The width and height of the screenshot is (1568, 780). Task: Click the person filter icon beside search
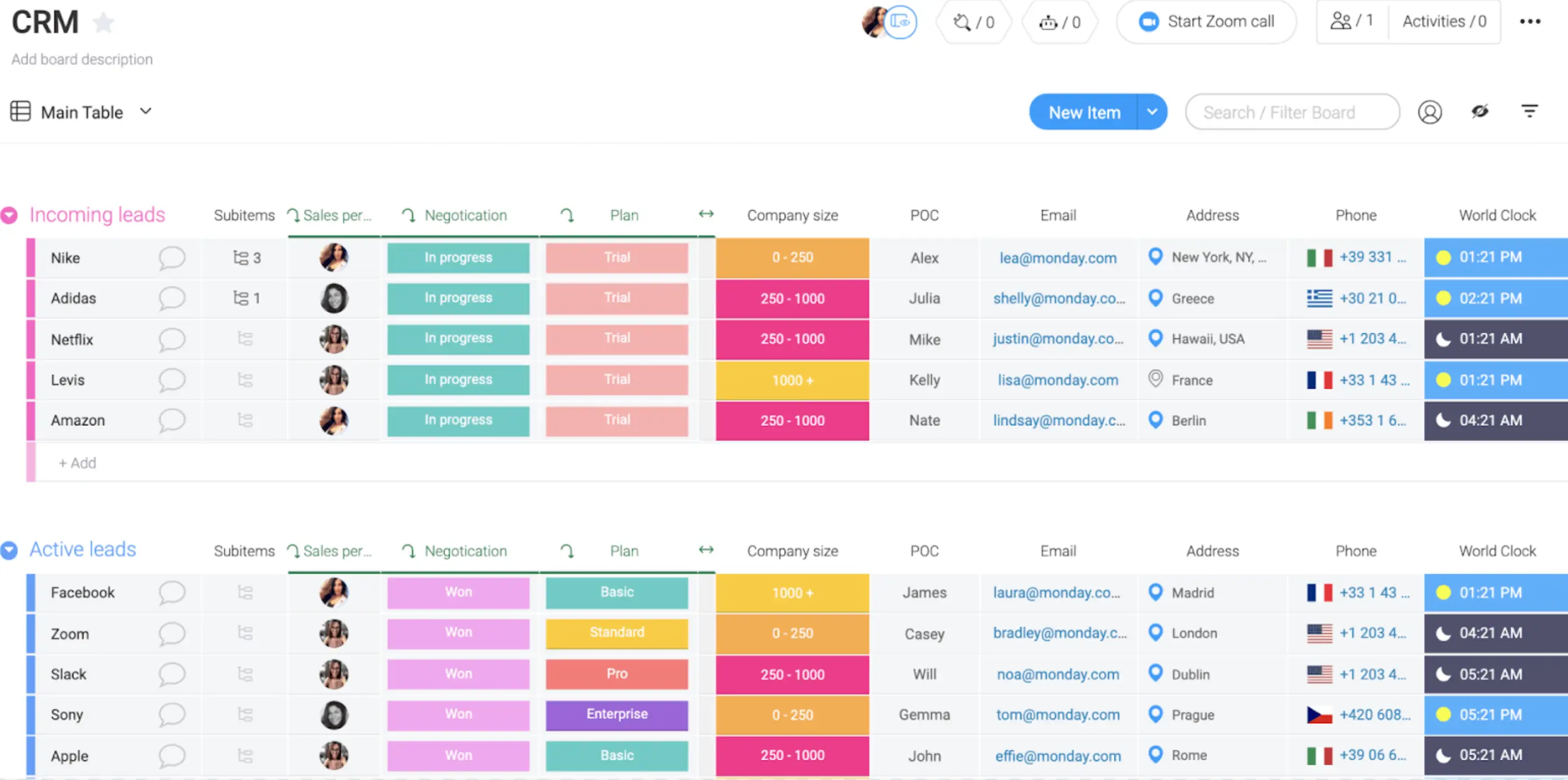coord(1430,112)
